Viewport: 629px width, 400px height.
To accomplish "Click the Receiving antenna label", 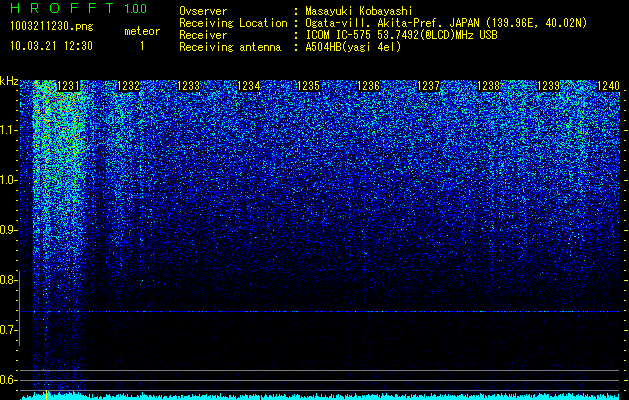I will (x=230, y=47).
